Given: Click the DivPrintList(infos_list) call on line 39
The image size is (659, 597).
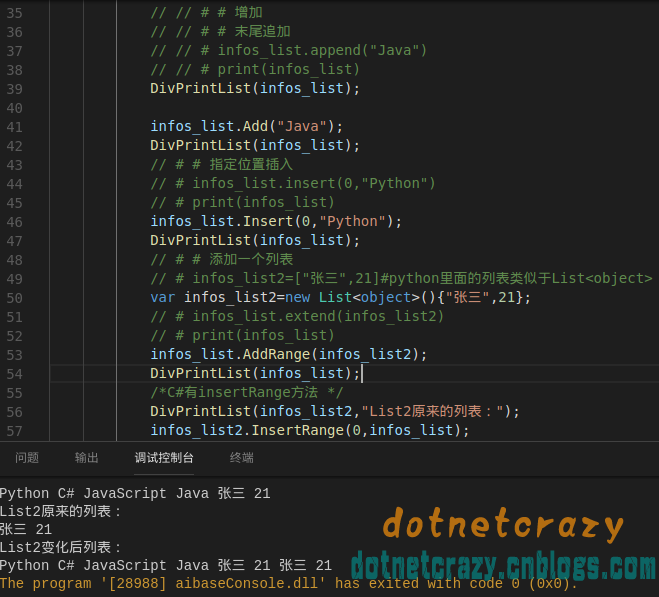Looking at the screenshot, I should point(255,88).
